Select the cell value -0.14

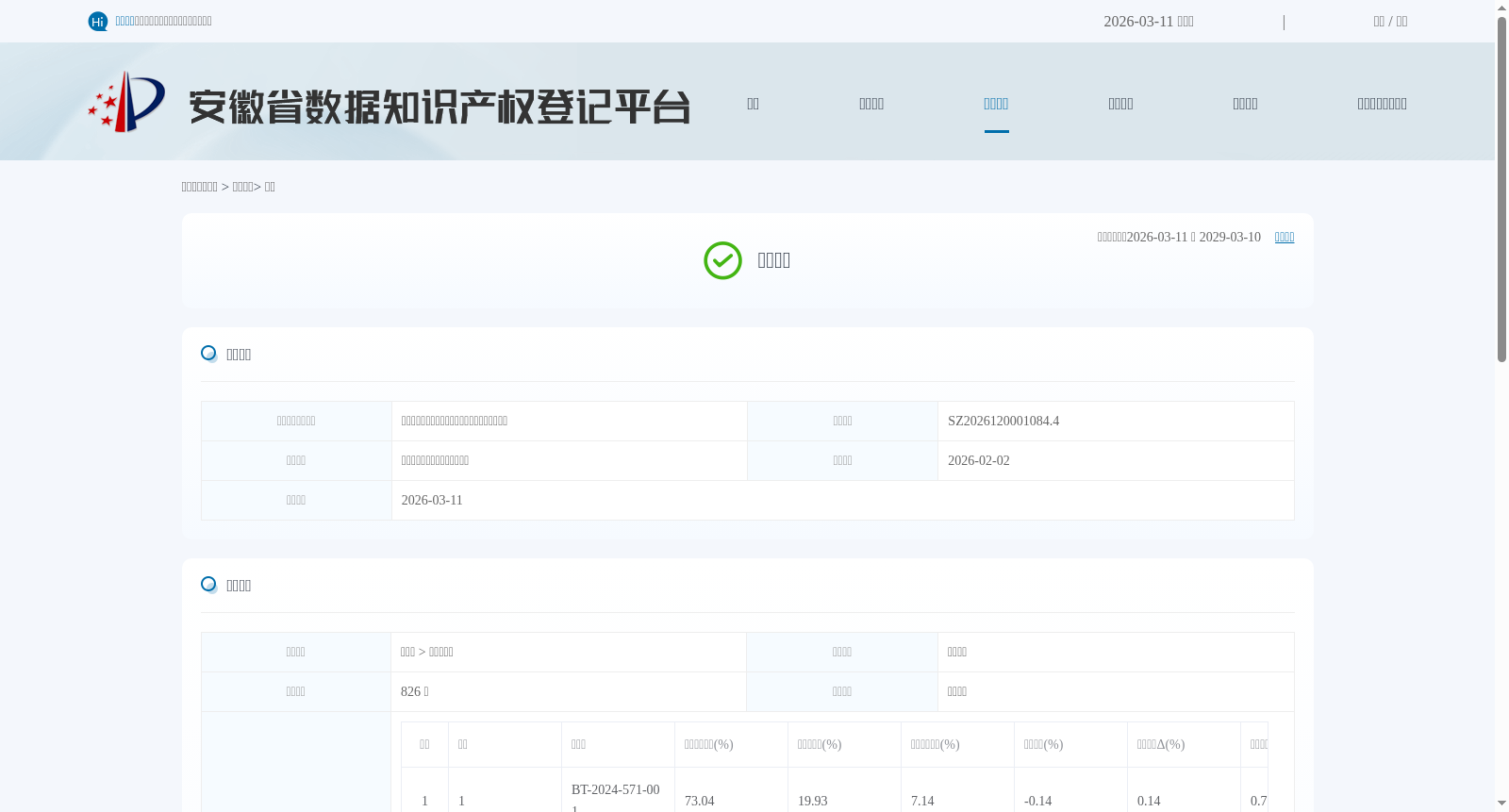[x=1037, y=802]
